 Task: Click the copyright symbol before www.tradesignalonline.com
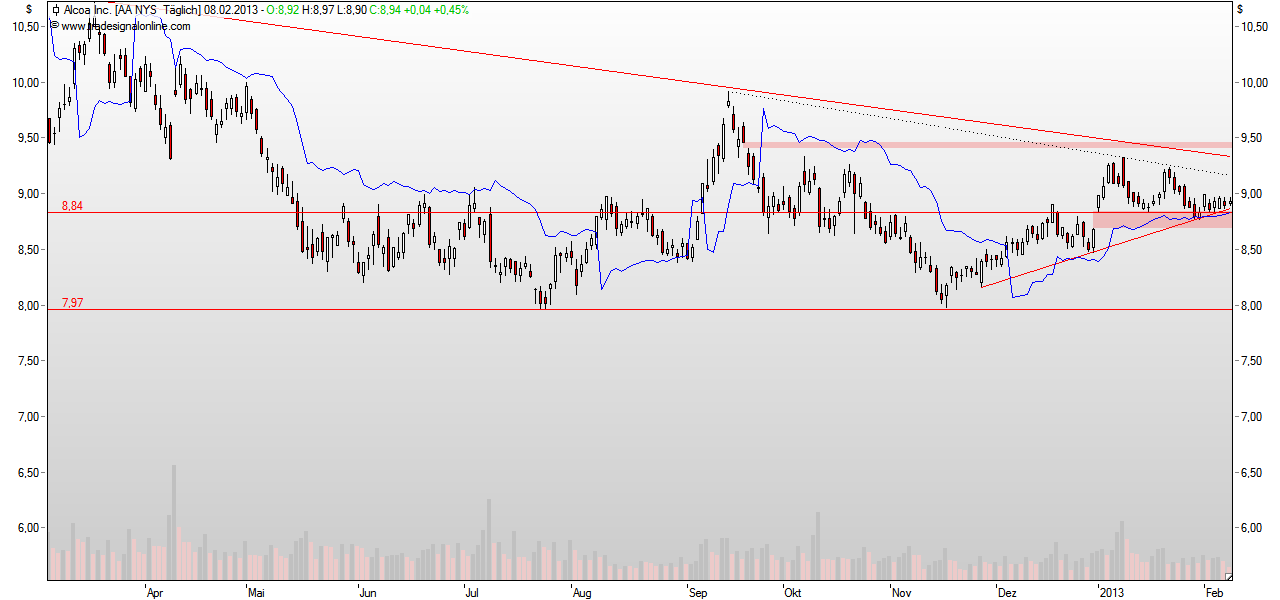[55, 26]
